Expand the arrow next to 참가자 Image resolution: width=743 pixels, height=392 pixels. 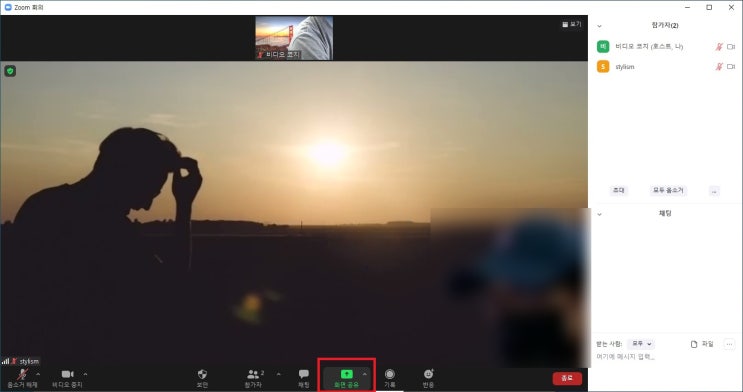279,374
